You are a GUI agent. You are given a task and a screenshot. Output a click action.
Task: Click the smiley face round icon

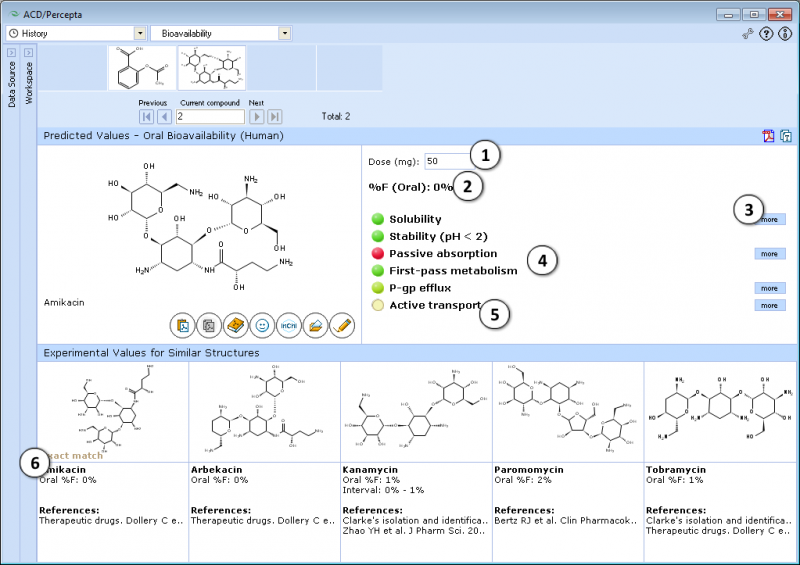tap(261, 325)
